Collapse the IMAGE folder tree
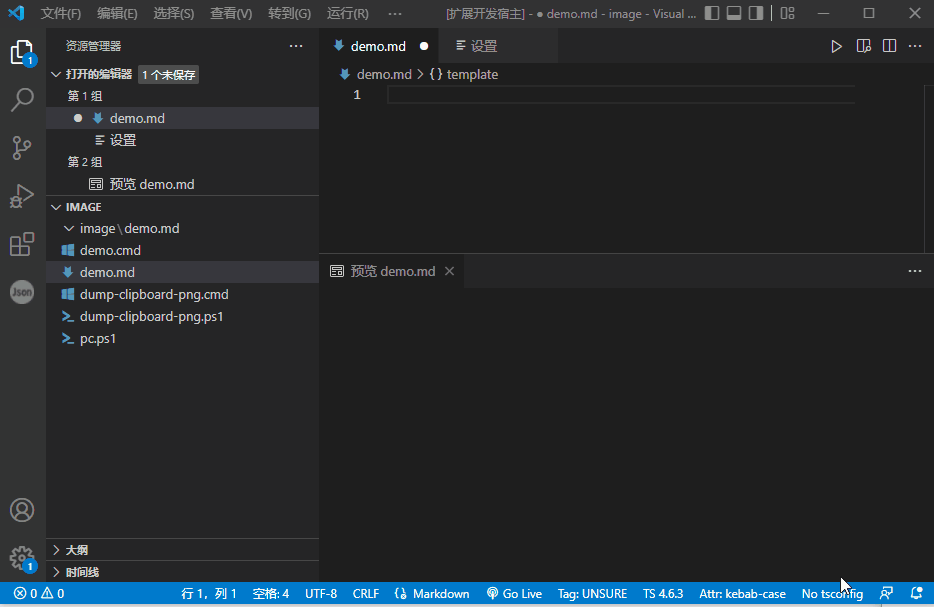934x607 pixels. click(56, 206)
